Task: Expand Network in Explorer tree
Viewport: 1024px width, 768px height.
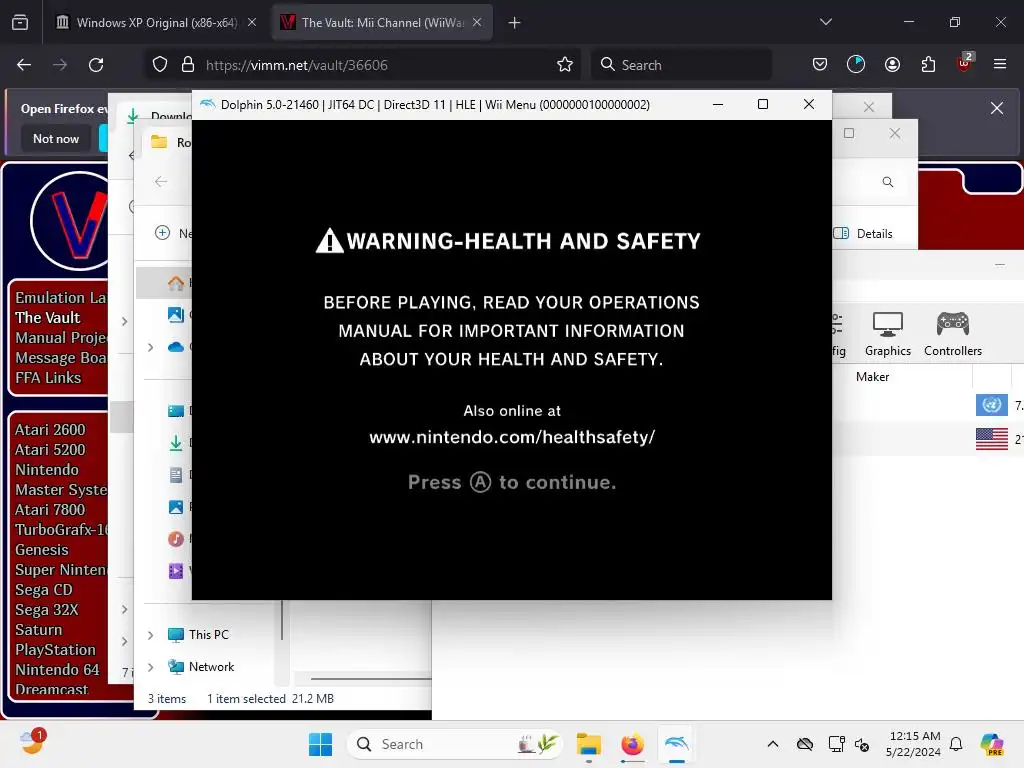Action: tap(151, 667)
